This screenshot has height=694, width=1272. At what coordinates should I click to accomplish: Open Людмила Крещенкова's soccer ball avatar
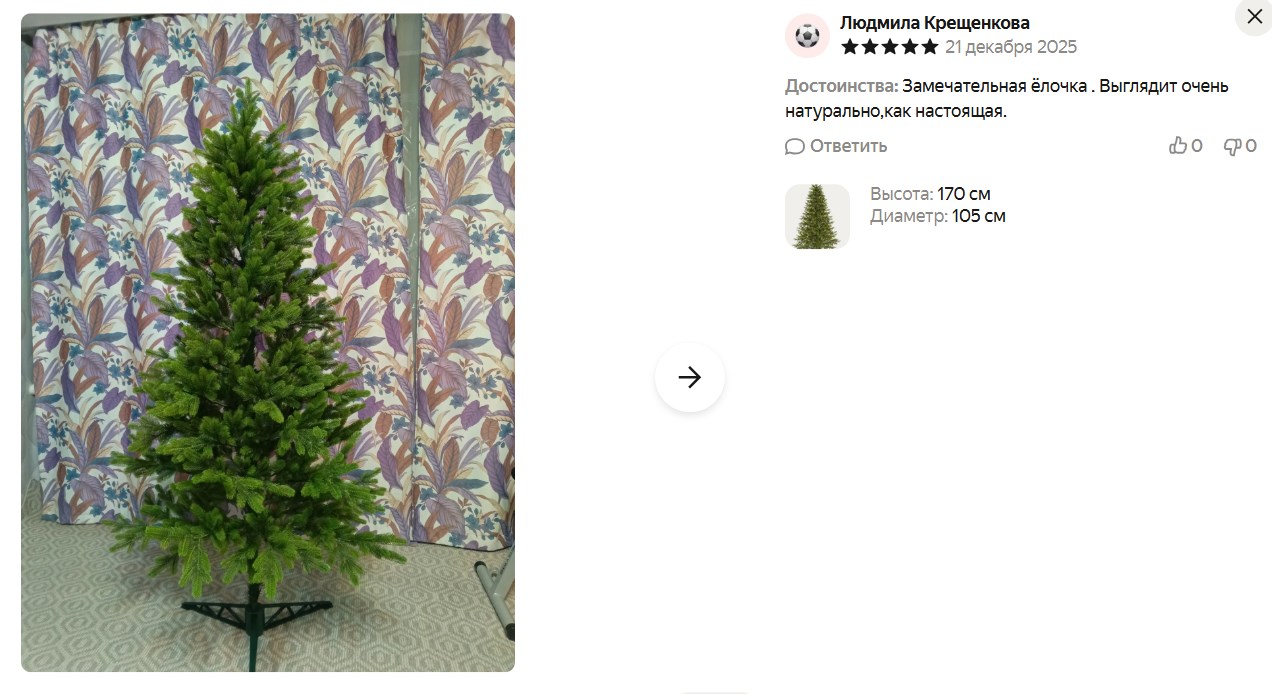pos(807,36)
